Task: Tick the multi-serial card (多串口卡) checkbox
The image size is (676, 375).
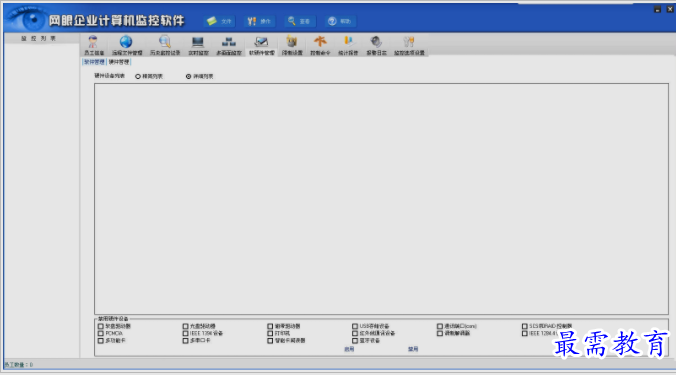Action: 185,341
